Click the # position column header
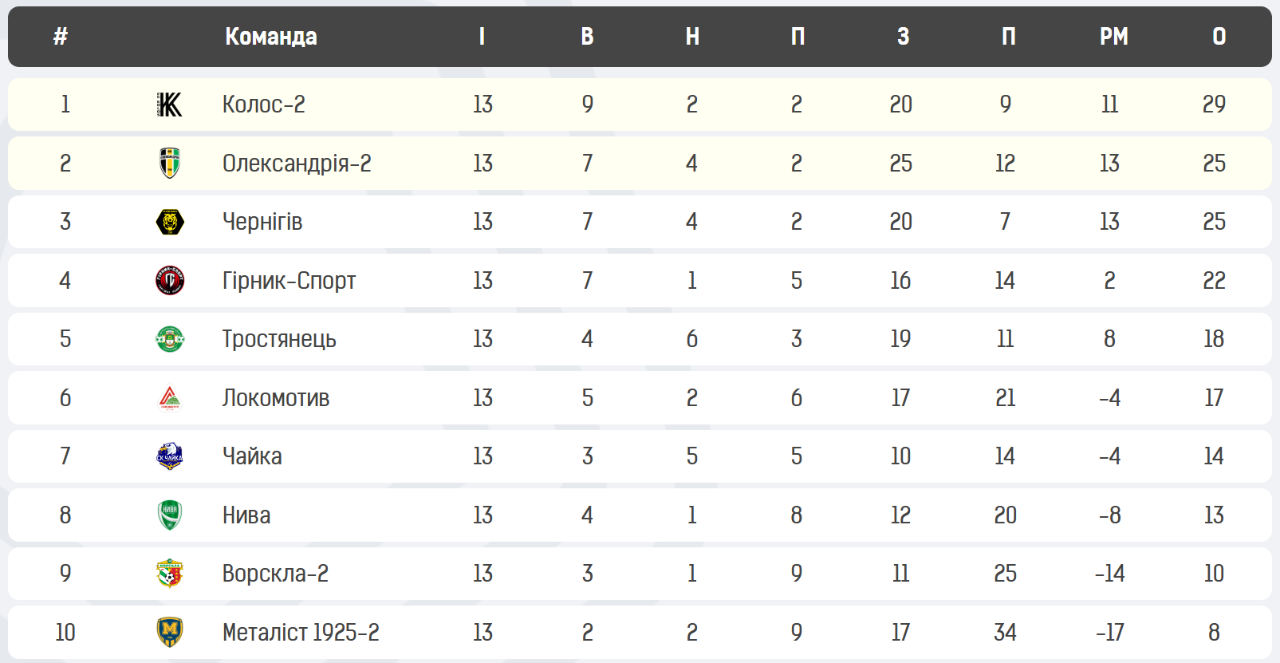This screenshot has height=663, width=1280. [x=61, y=37]
